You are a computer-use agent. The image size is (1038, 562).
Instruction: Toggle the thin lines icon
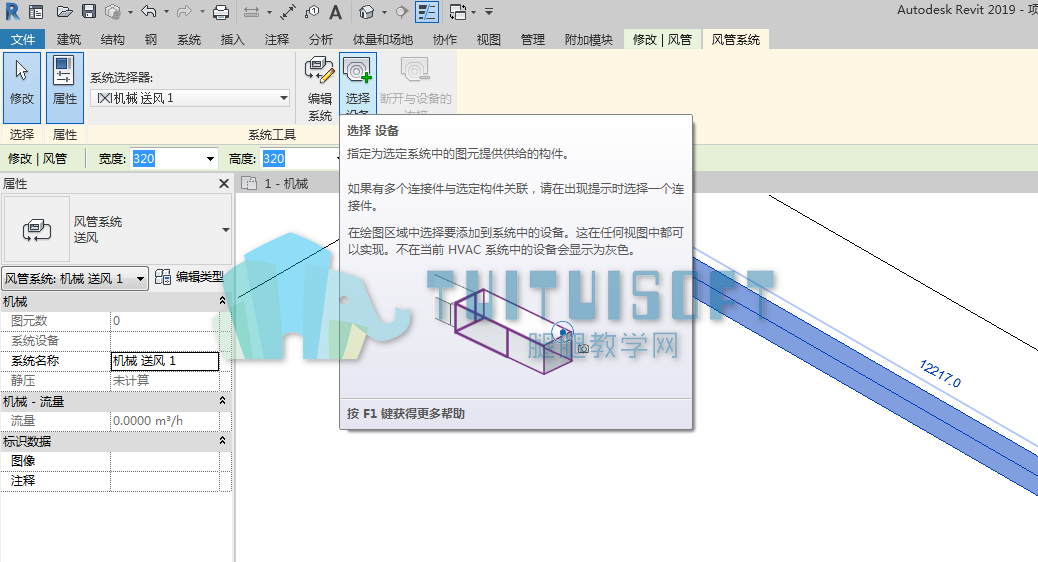tap(427, 12)
